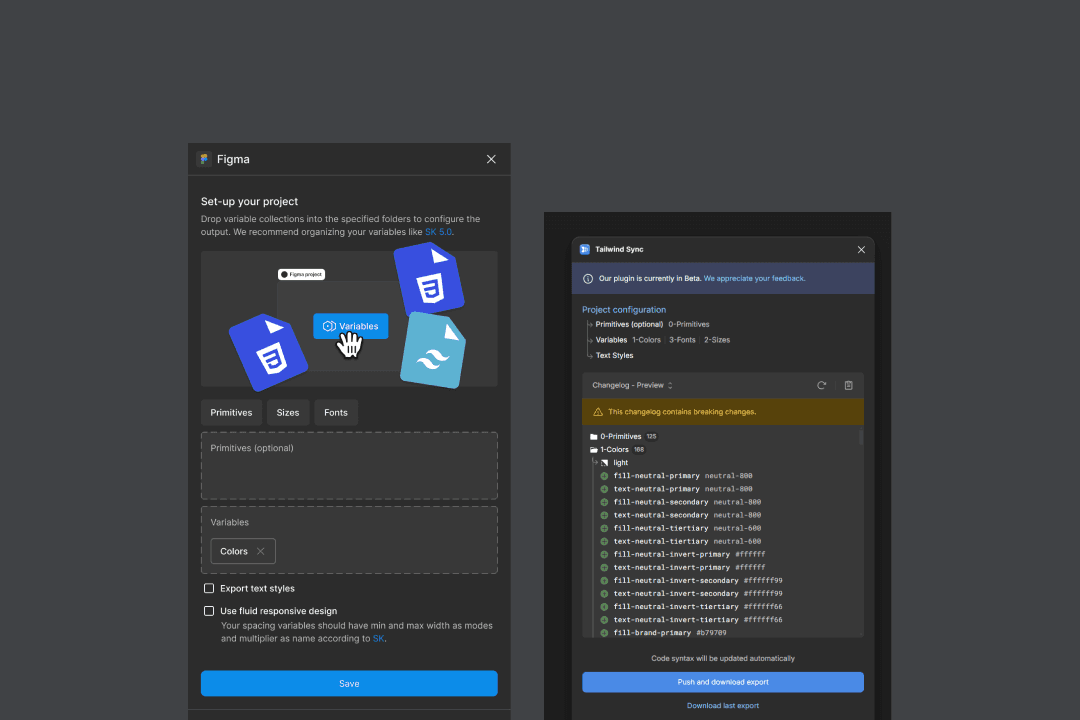Click the plus icon beside text-neutral-invert-tiertiary

604,620
